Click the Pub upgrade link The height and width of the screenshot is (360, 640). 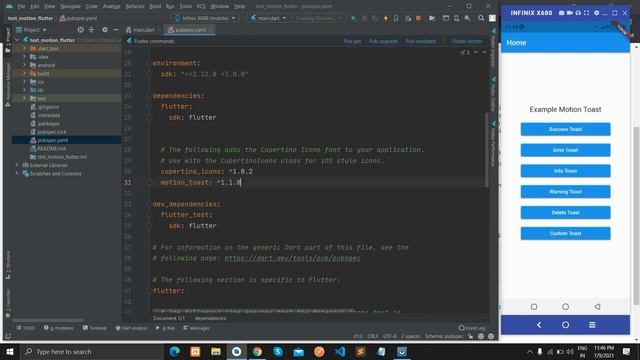coord(383,41)
